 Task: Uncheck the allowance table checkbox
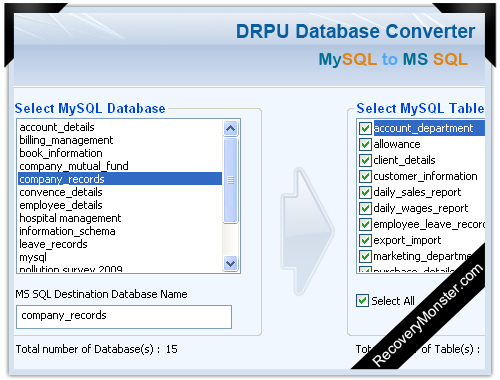pyautogui.click(x=365, y=144)
